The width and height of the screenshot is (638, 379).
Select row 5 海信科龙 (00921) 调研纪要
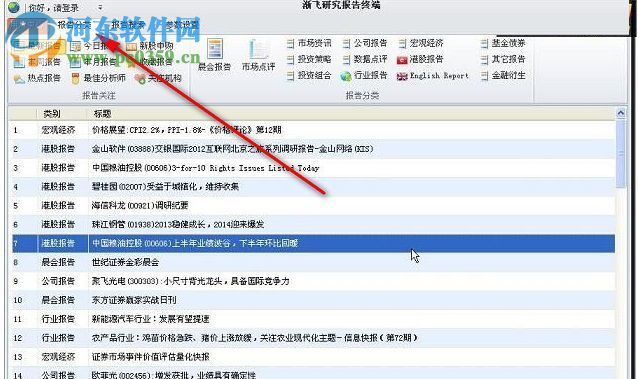pos(313,206)
